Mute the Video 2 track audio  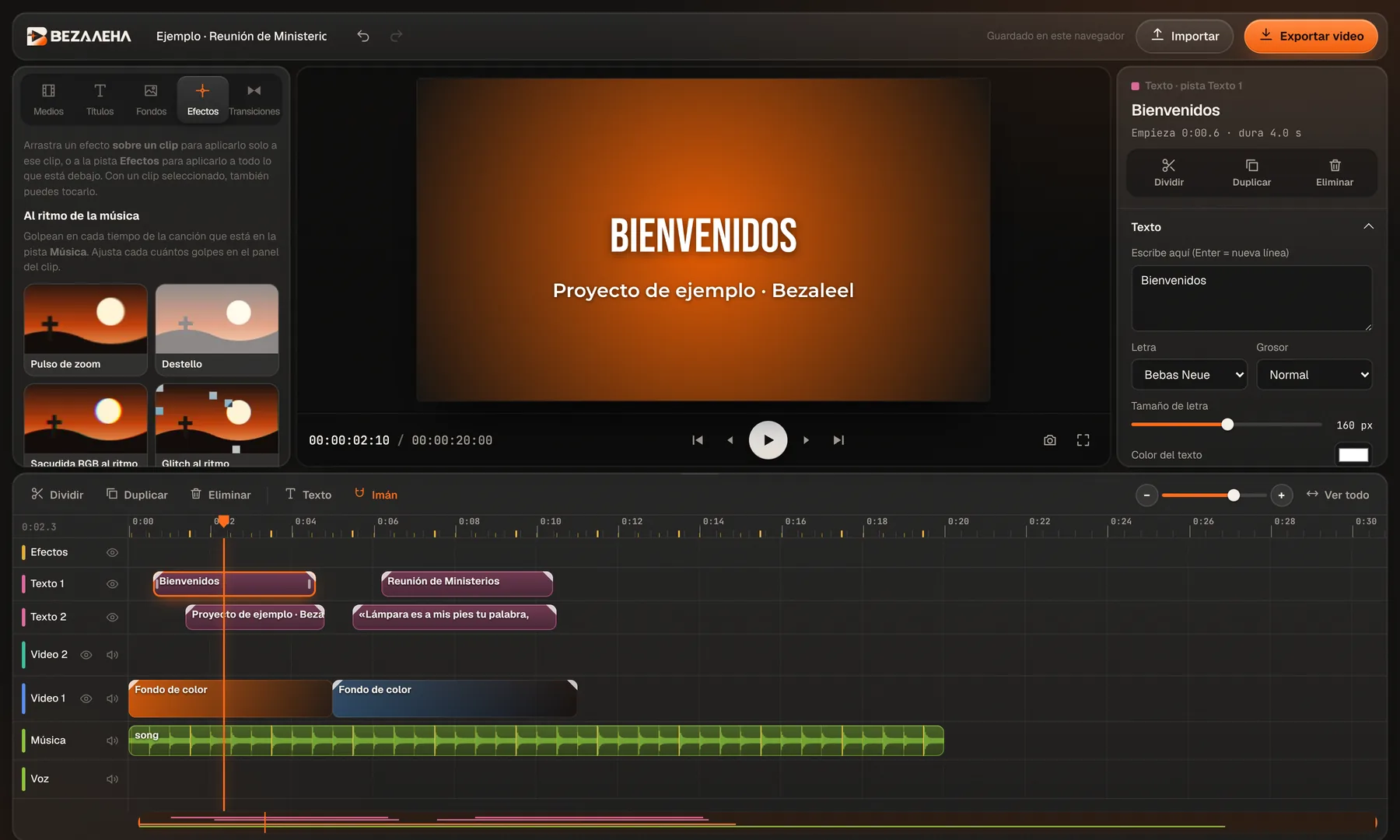[x=112, y=655]
